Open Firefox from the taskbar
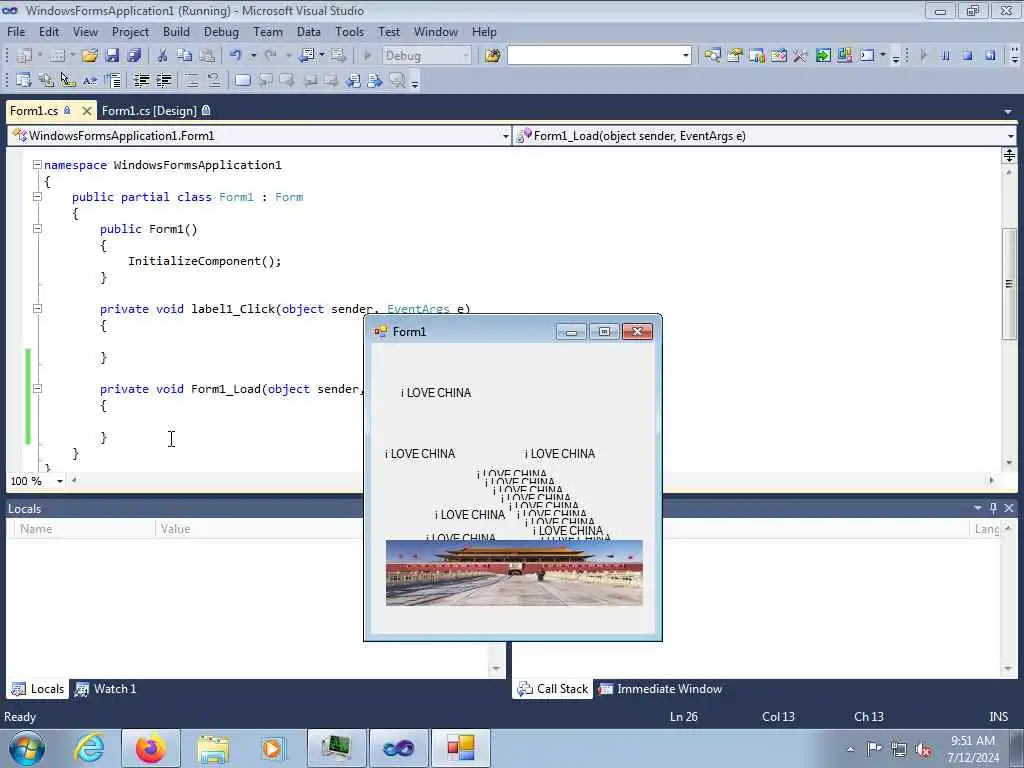This screenshot has width=1024, height=768. 151,748
